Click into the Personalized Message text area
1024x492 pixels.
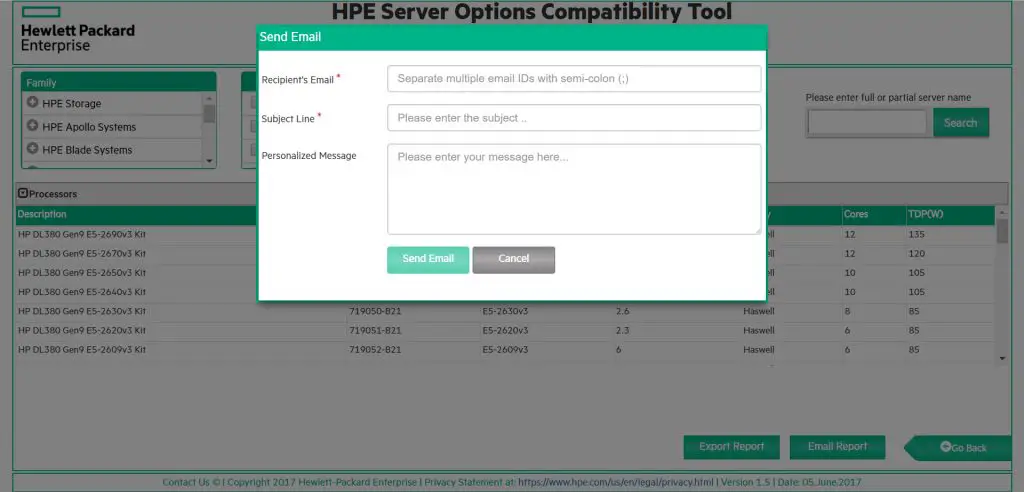coord(574,189)
